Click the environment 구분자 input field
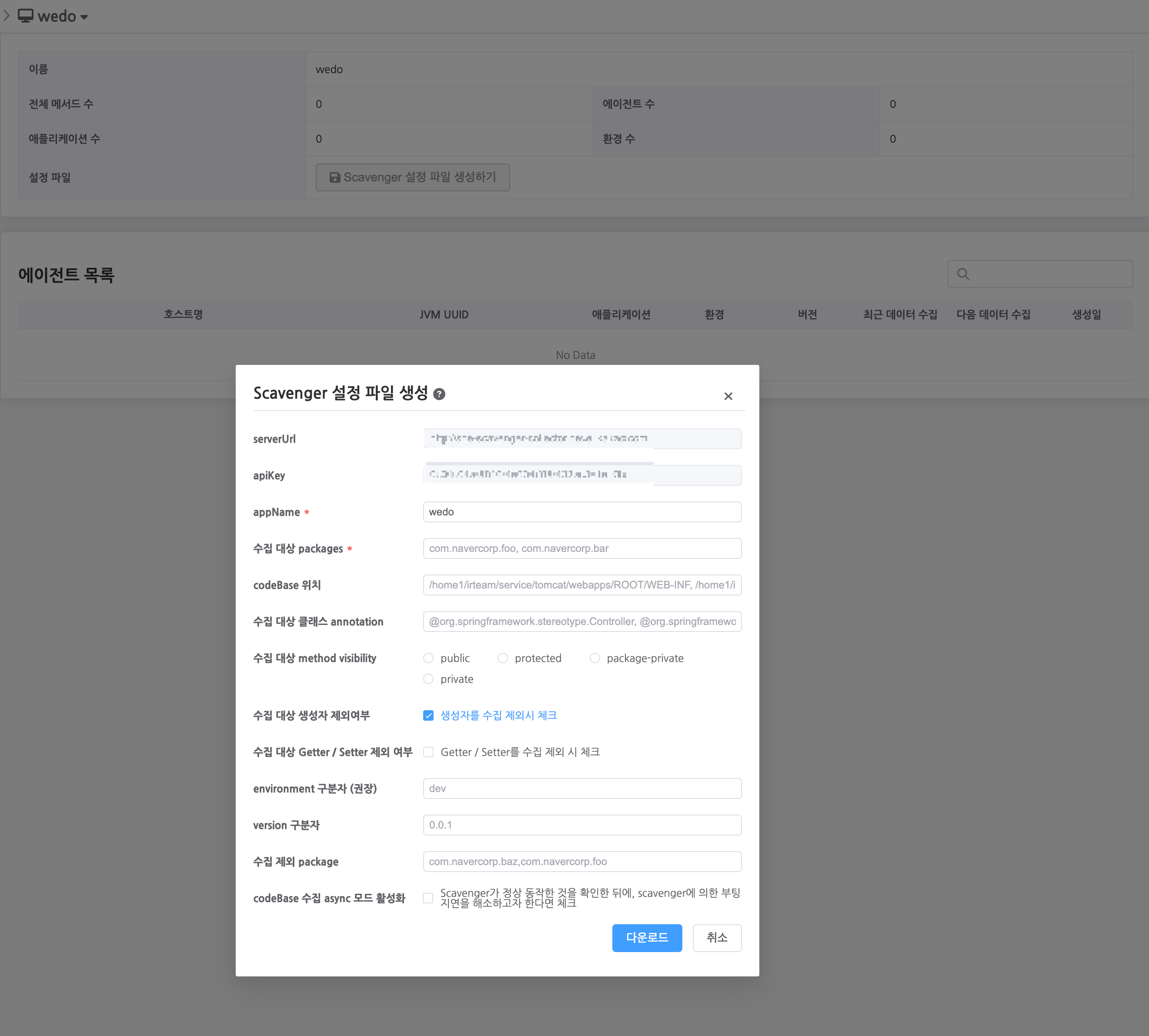This screenshot has height=1036, width=1149. pyautogui.click(x=581, y=789)
